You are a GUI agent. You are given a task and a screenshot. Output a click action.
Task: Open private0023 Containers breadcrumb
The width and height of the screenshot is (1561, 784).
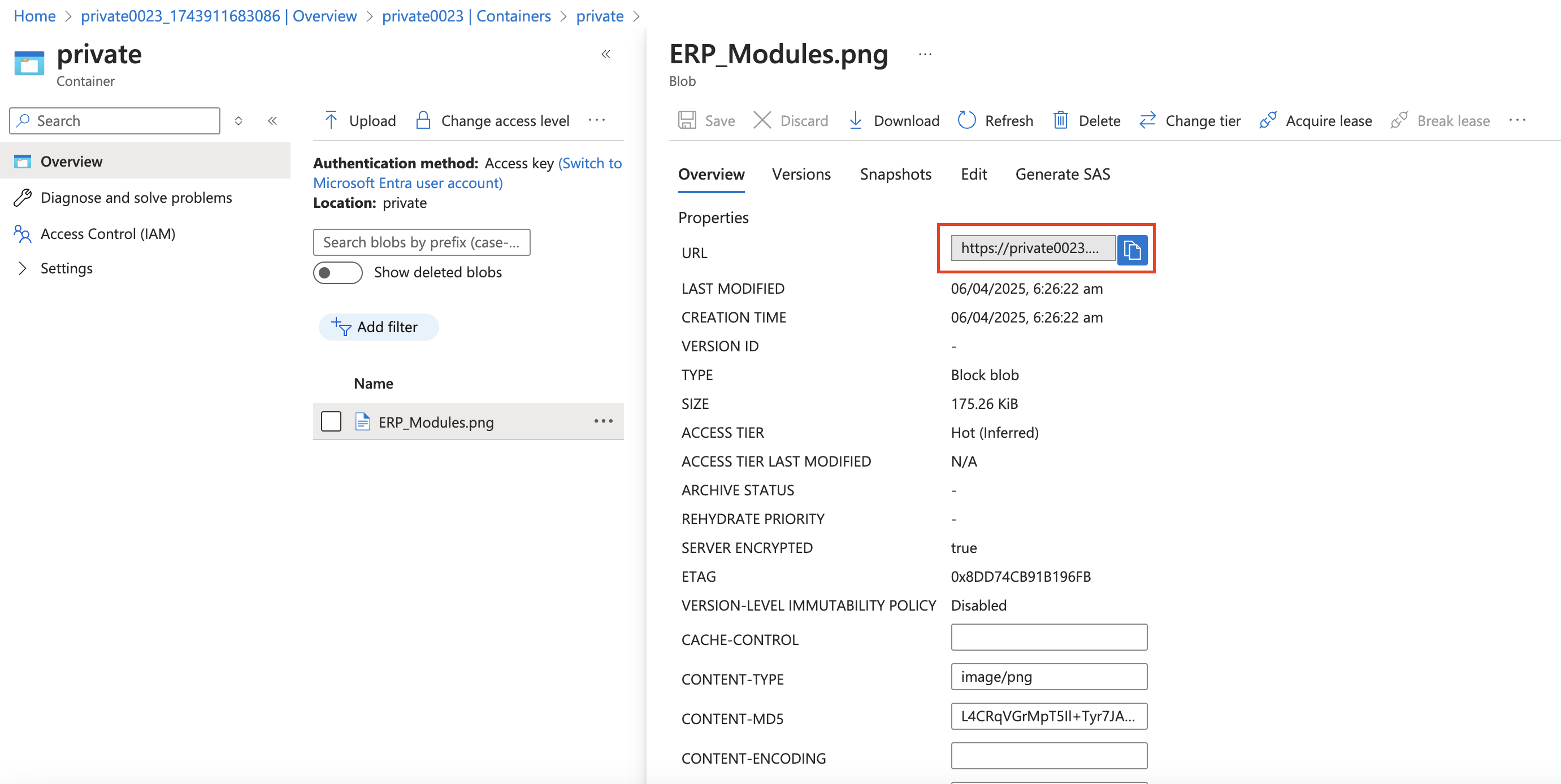[466, 16]
